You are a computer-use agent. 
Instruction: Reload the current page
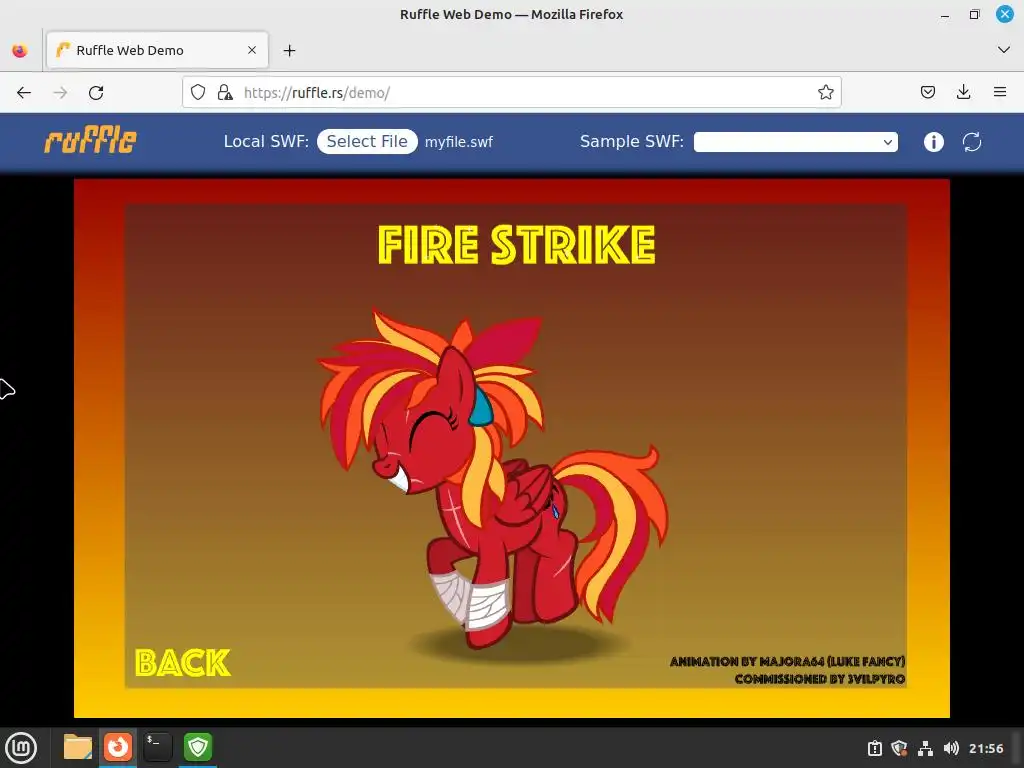[x=96, y=93]
